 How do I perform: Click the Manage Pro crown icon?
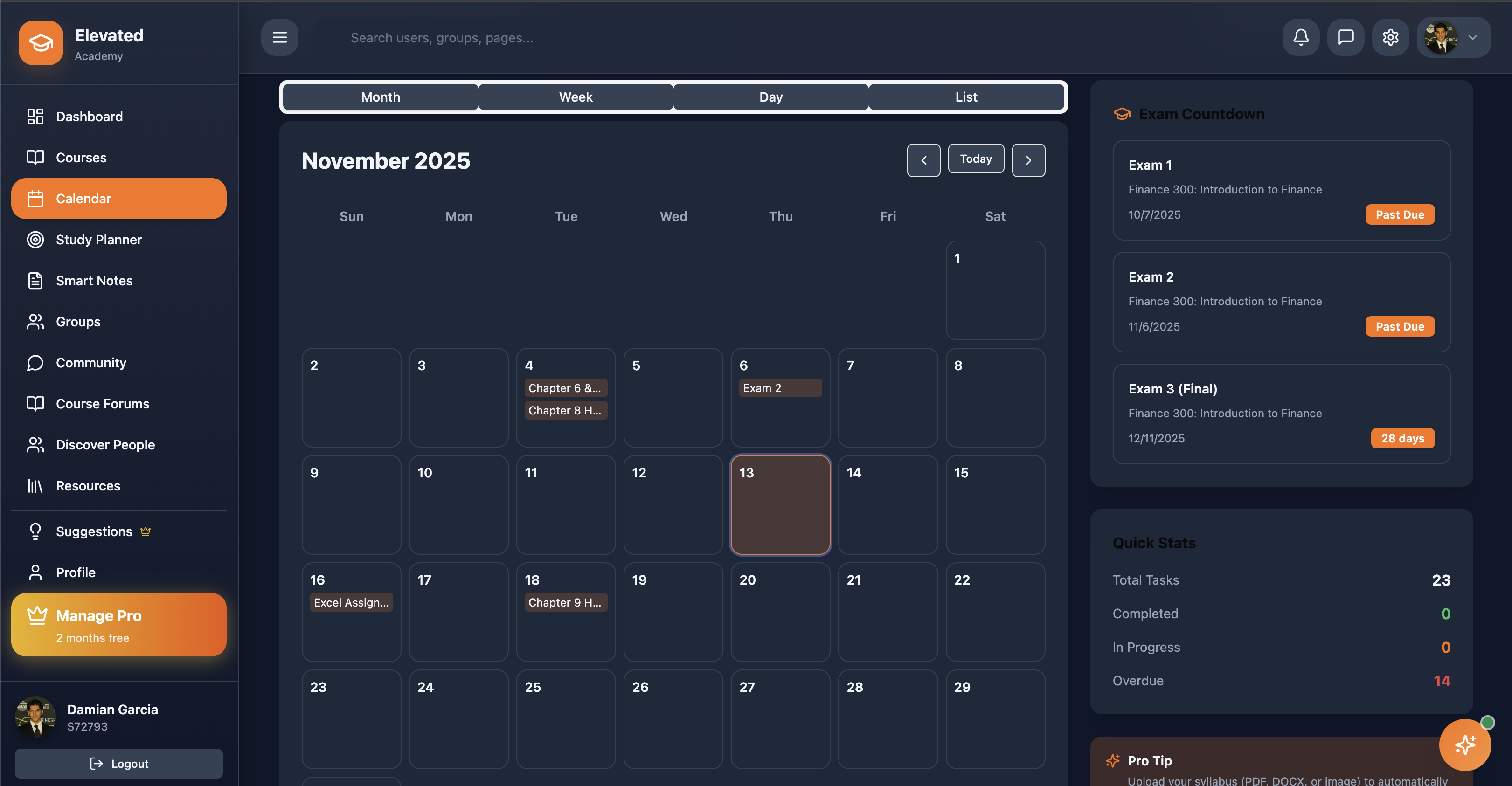click(37, 615)
